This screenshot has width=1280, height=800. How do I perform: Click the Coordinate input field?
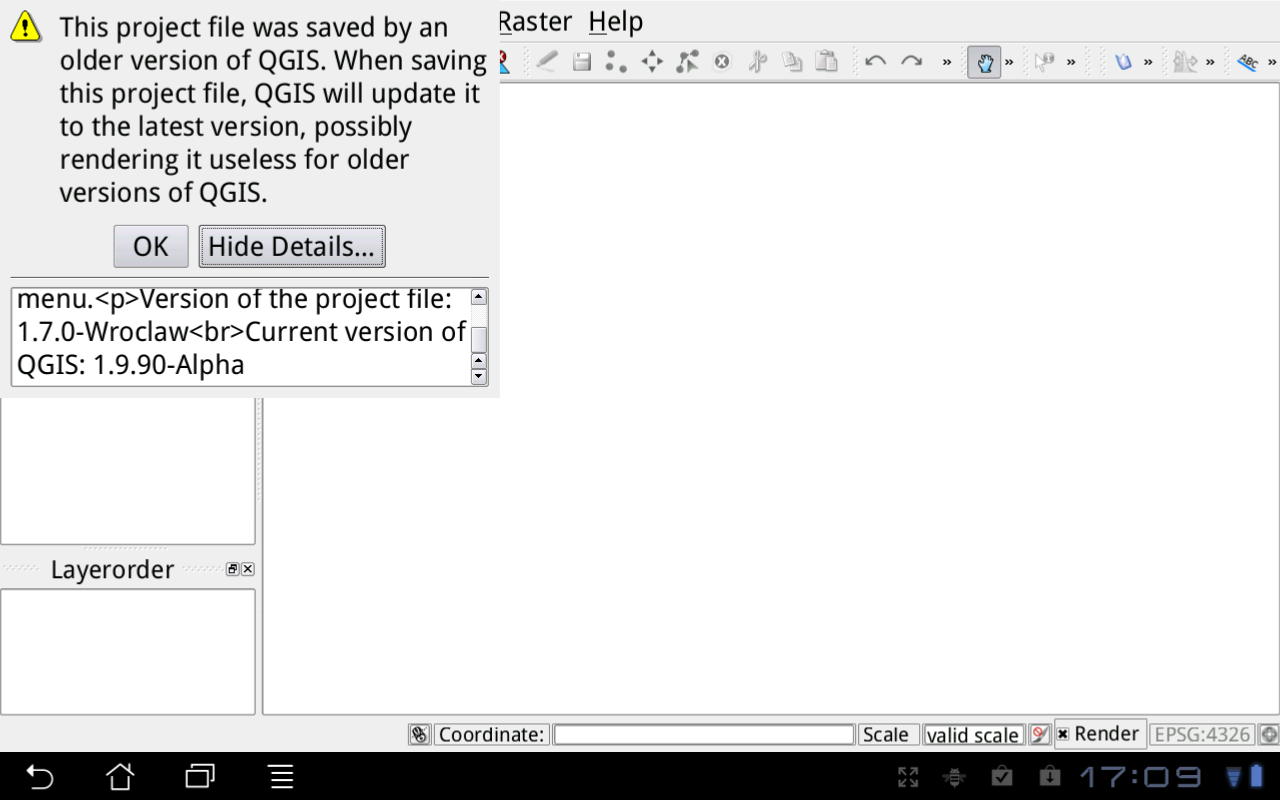(x=704, y=734)
